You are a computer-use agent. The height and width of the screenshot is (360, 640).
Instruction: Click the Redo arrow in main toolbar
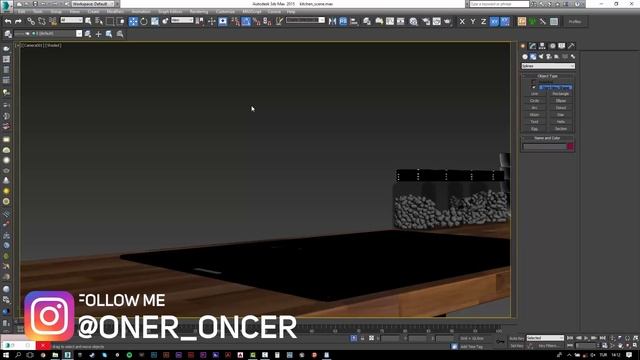click(x=18, y=21)
